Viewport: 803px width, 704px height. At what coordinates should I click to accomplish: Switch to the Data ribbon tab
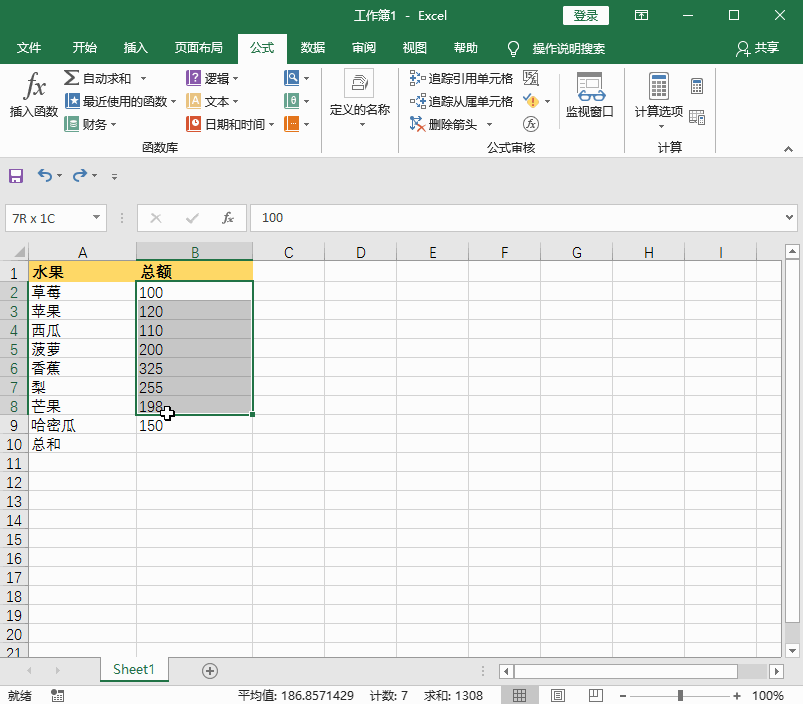point(311,47)
